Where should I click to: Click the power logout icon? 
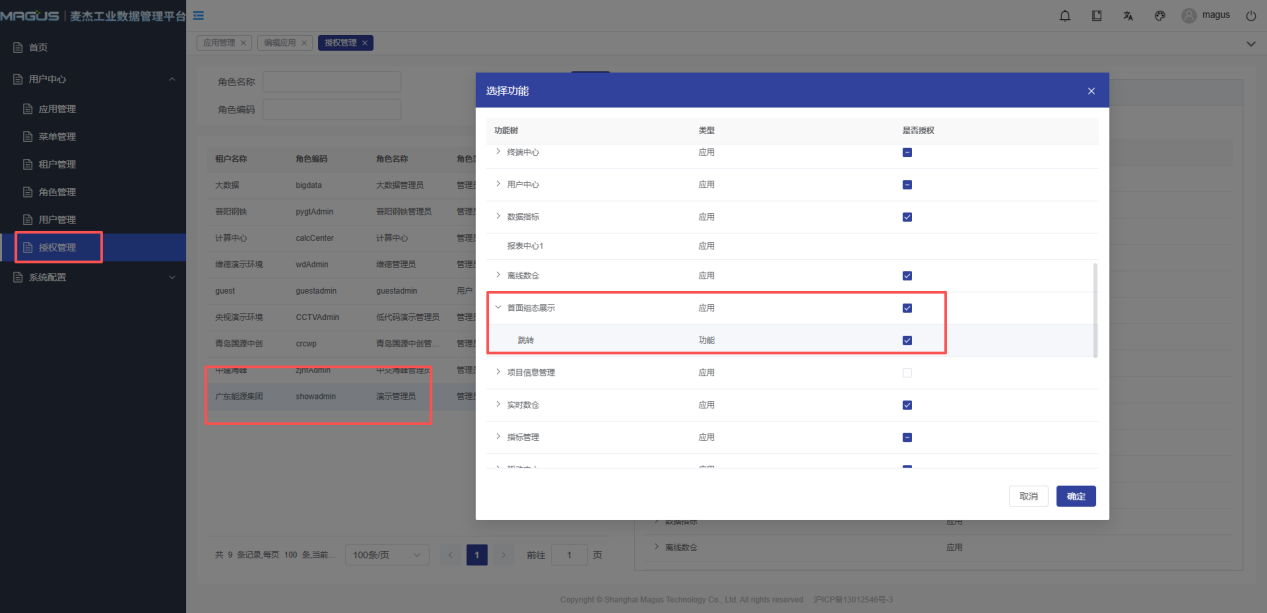[x=1250, y=16]
